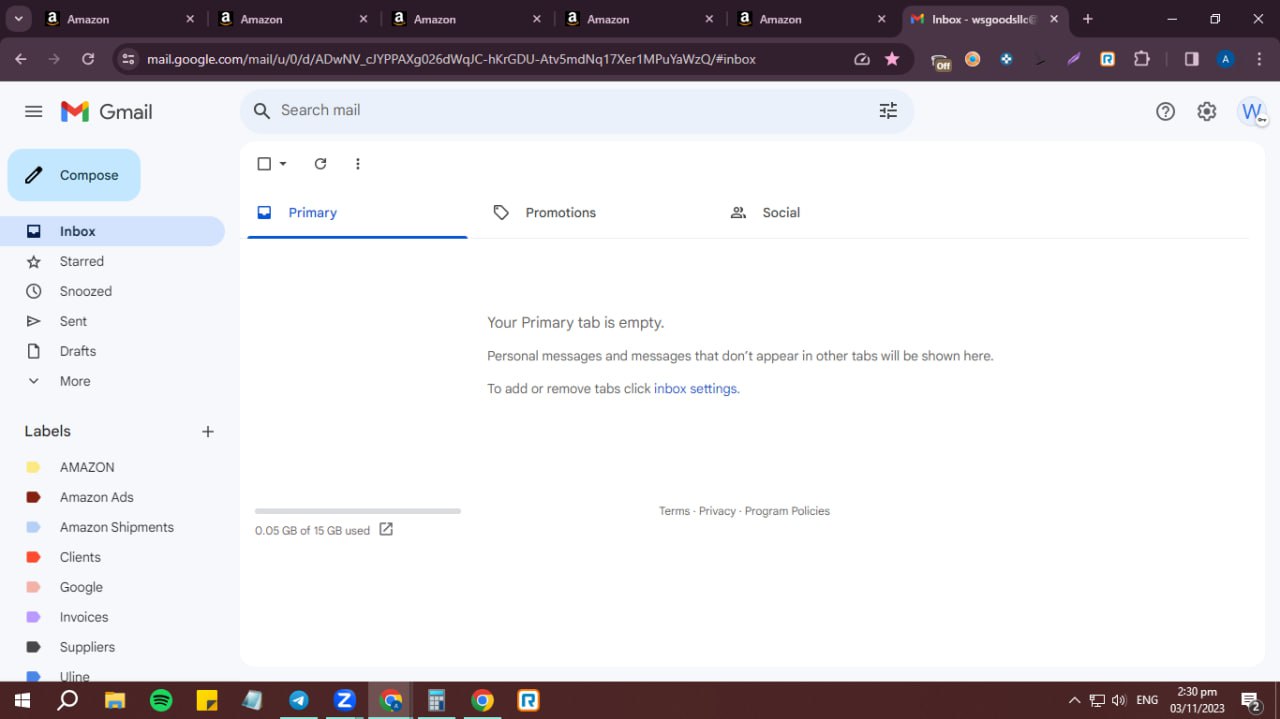Screen dimensions: 1280x719
Task: View site information icon in address bar
Action: click(128, 59)
